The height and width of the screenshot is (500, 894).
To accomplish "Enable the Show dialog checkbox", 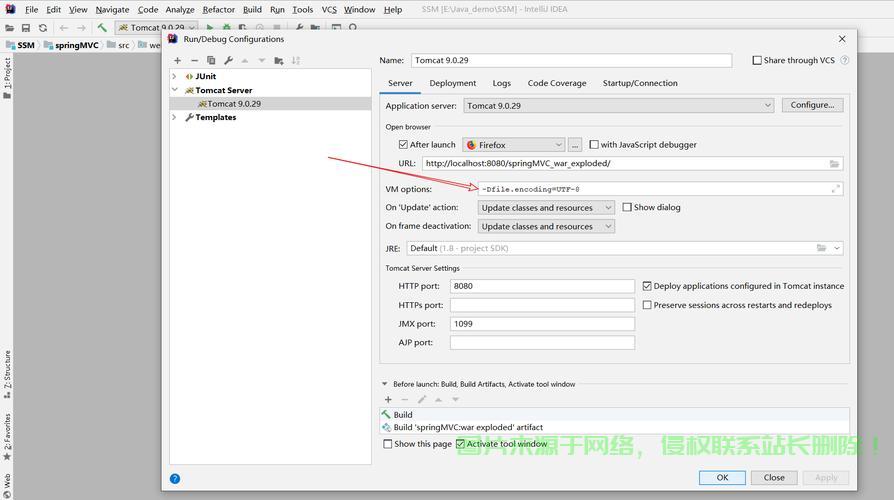I will [x=627, y=208].
